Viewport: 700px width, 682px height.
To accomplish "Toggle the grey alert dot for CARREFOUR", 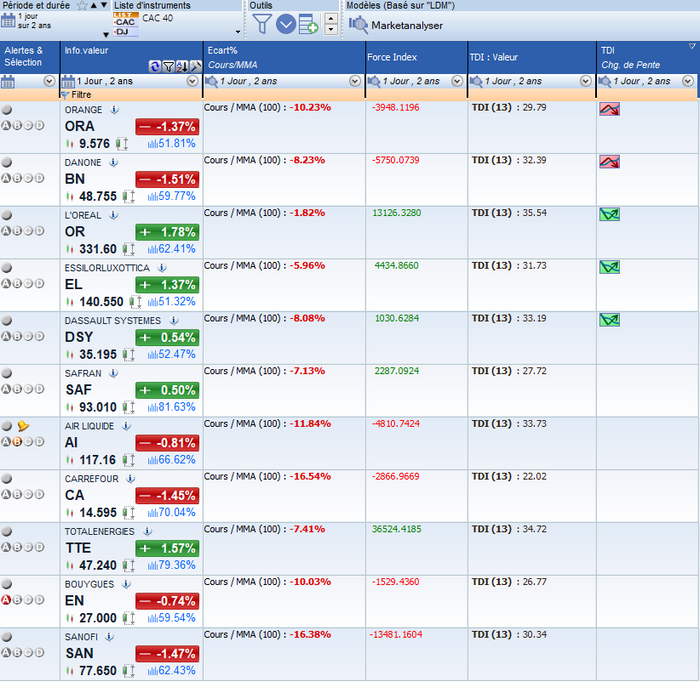I will pyautogui.click(x=6, y=478).
